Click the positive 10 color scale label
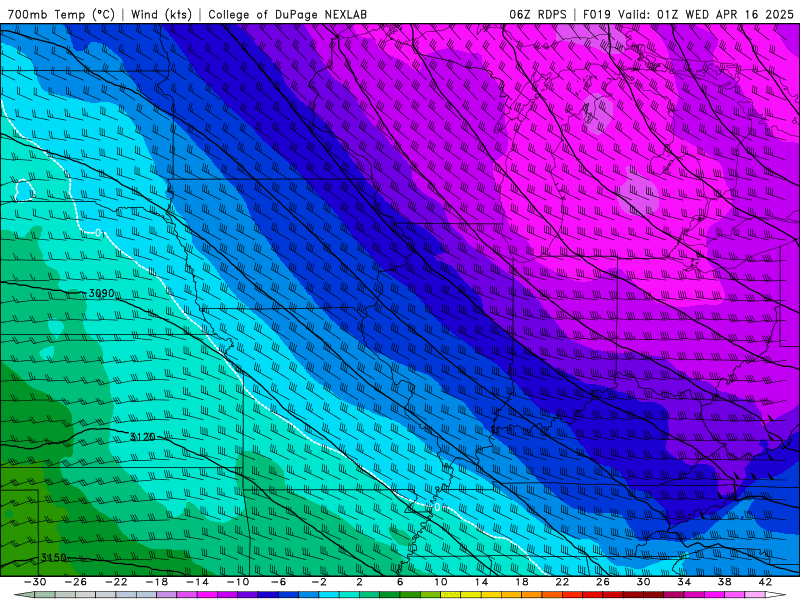Image resolution: width=800 pixels, height=600 pixels. 441,582
